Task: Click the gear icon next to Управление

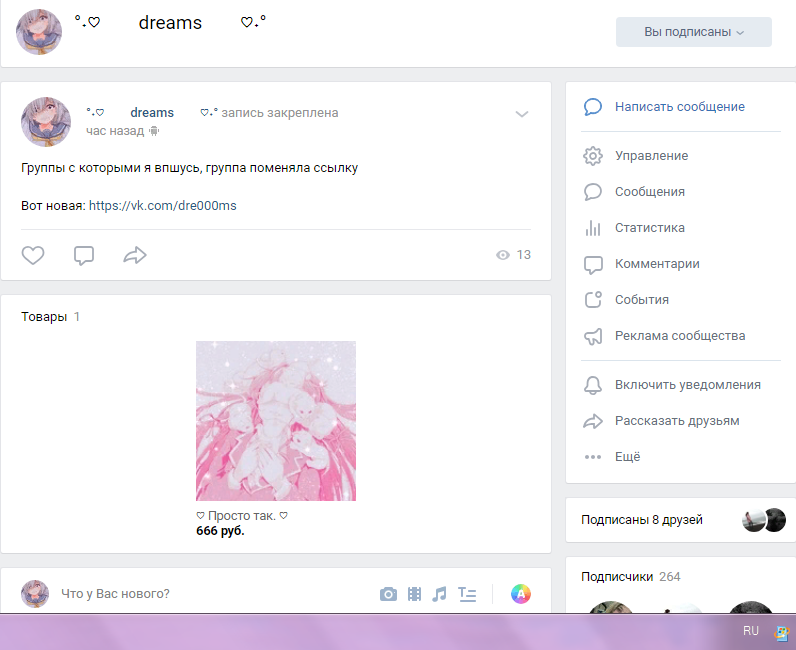Action: (592, 156)
